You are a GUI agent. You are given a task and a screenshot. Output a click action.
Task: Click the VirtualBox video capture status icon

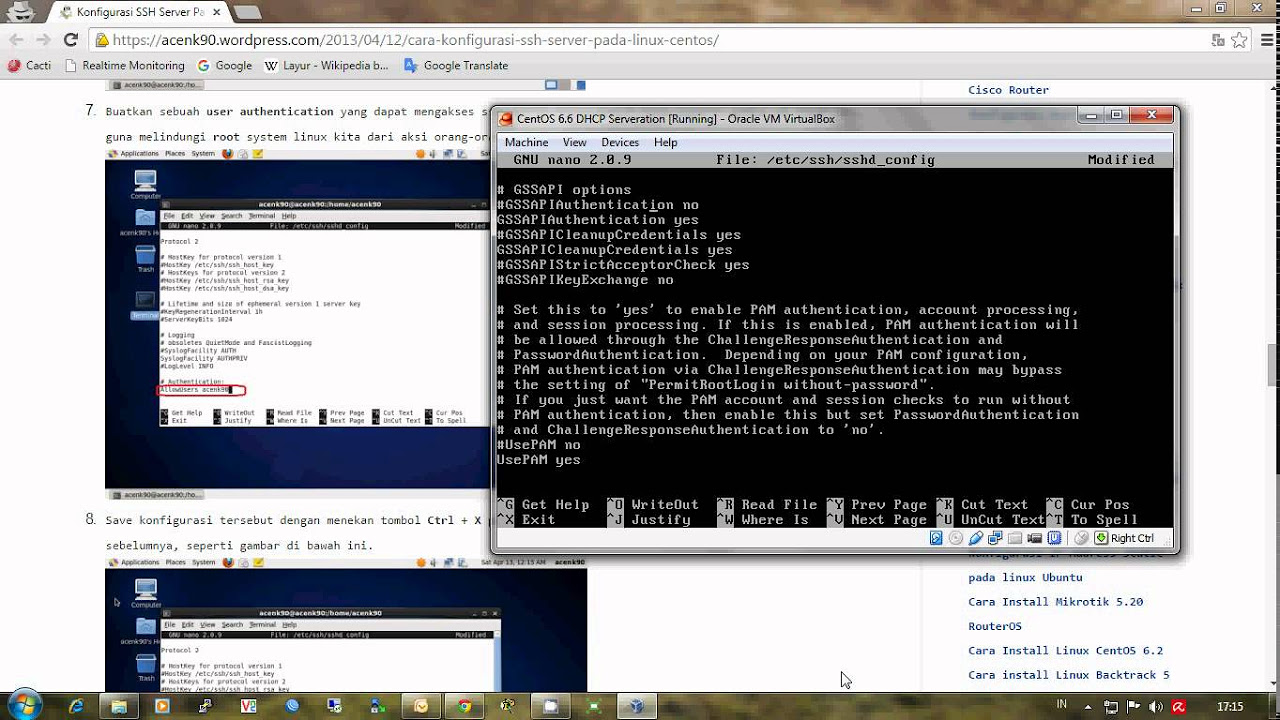click(x=1035, y=538)
